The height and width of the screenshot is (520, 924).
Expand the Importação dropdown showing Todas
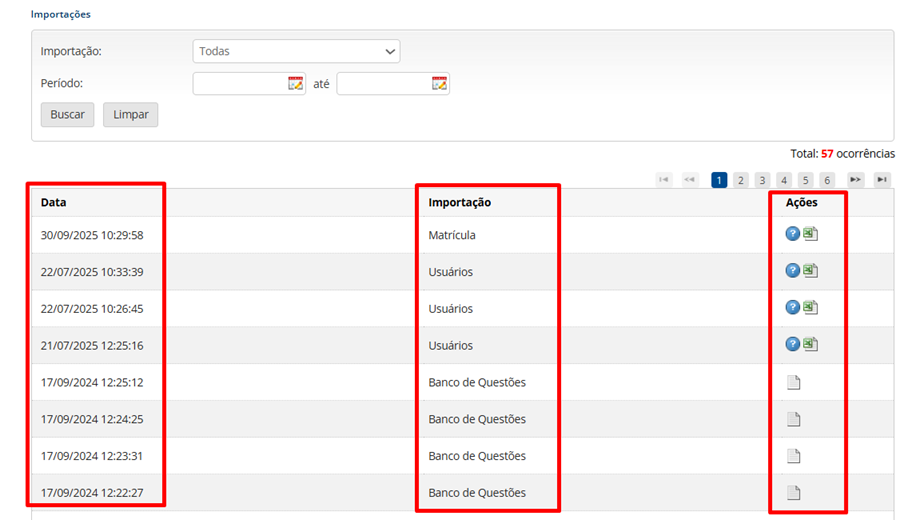(x=296, y=51)
